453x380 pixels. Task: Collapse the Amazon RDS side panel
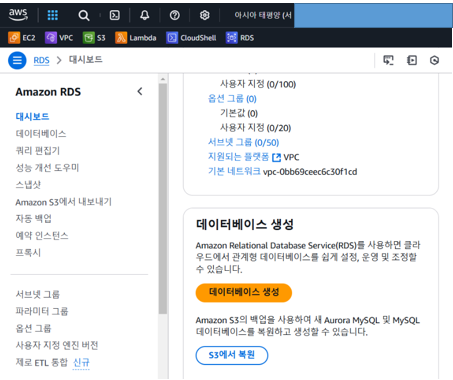tap(140, 91)
